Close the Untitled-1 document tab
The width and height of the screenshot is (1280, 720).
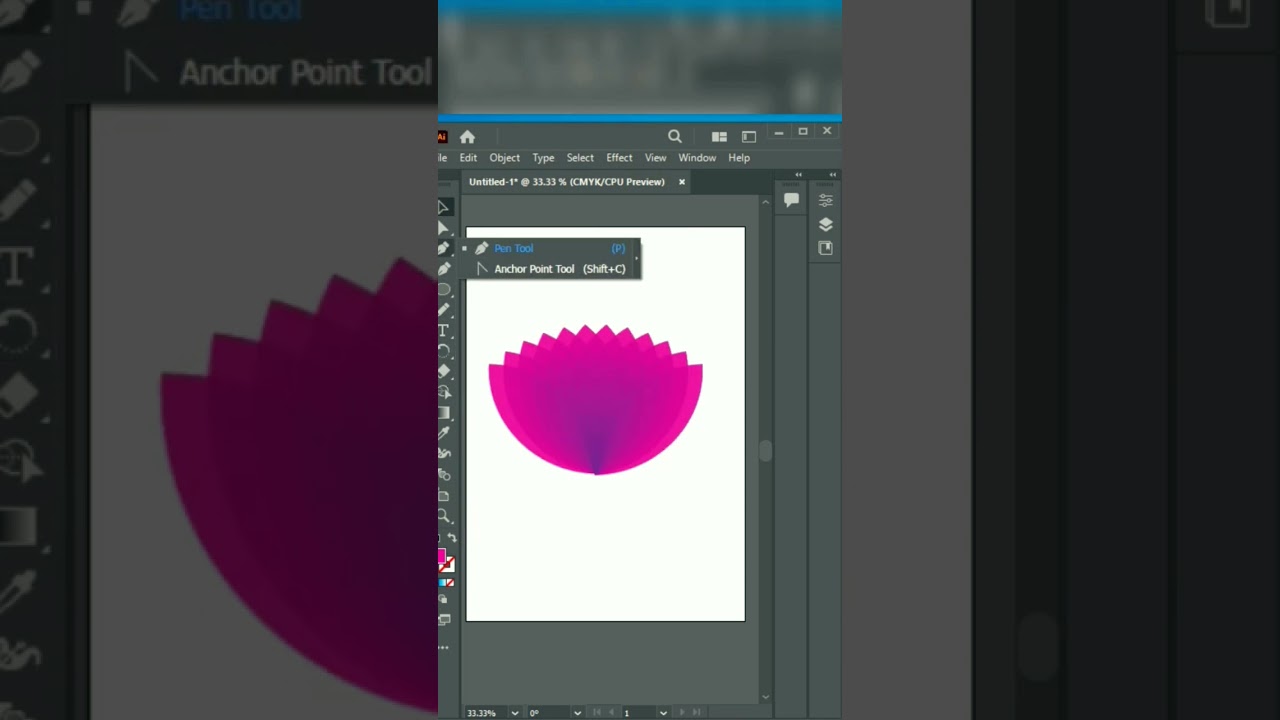[x=682, y=182]
